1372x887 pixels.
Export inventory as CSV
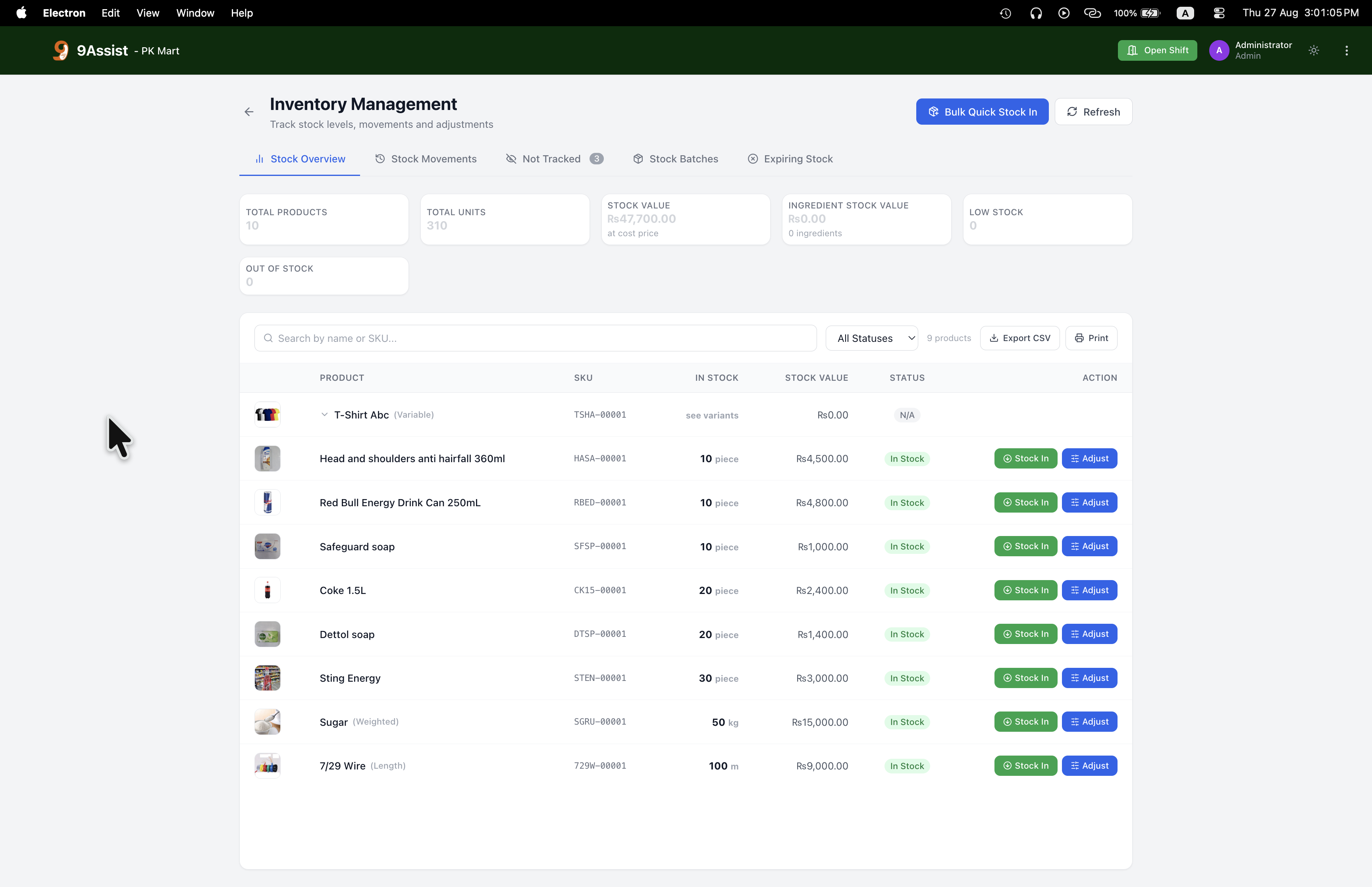pos(1019,338)
